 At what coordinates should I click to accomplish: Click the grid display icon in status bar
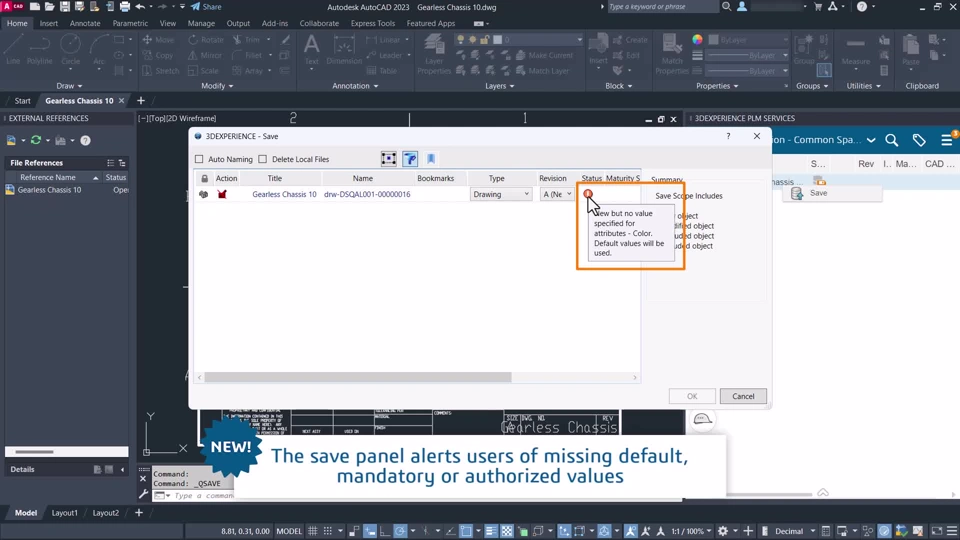(313, 531)
